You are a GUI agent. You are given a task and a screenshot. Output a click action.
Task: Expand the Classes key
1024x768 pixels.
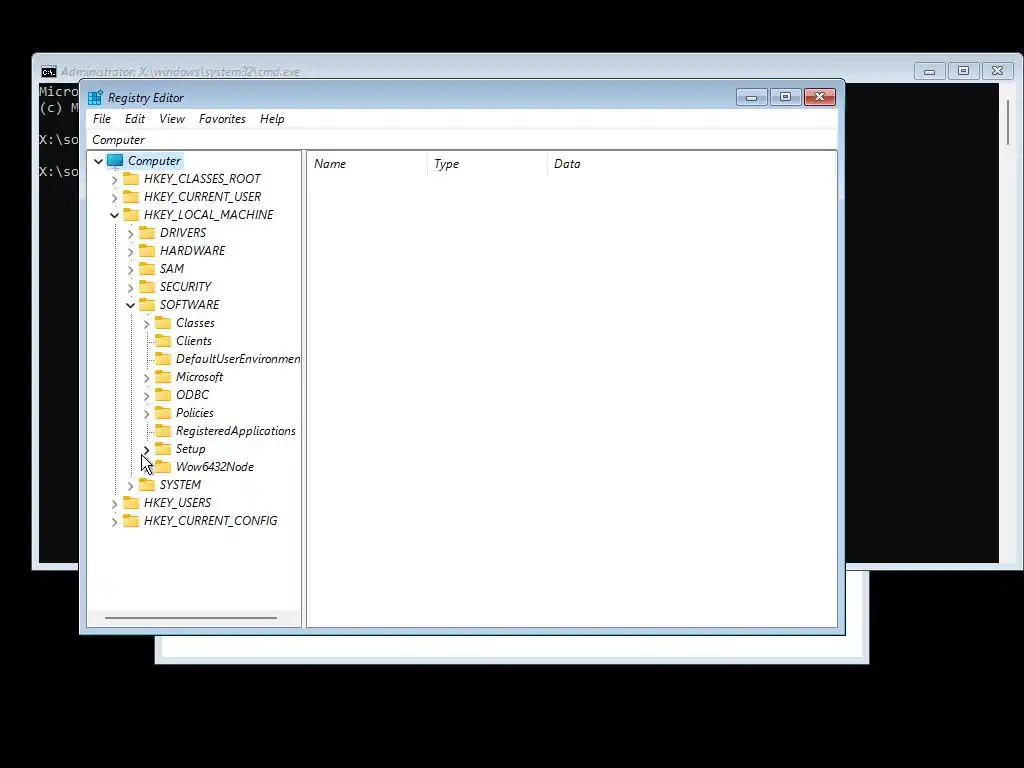click(x=146, y=323)
